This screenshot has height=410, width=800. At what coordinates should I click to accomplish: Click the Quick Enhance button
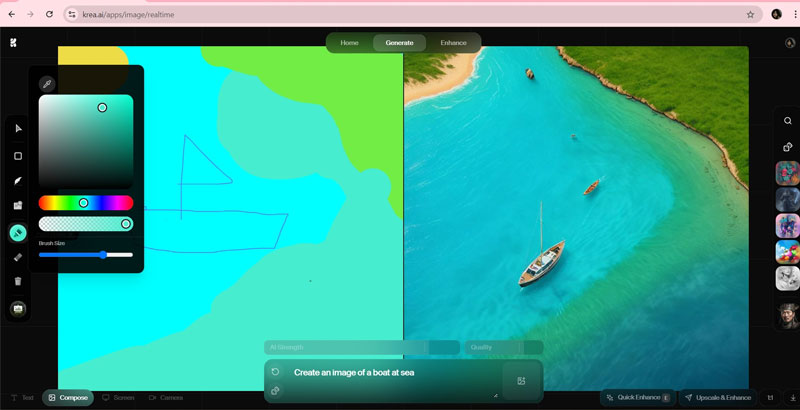[x=637, y=397]
